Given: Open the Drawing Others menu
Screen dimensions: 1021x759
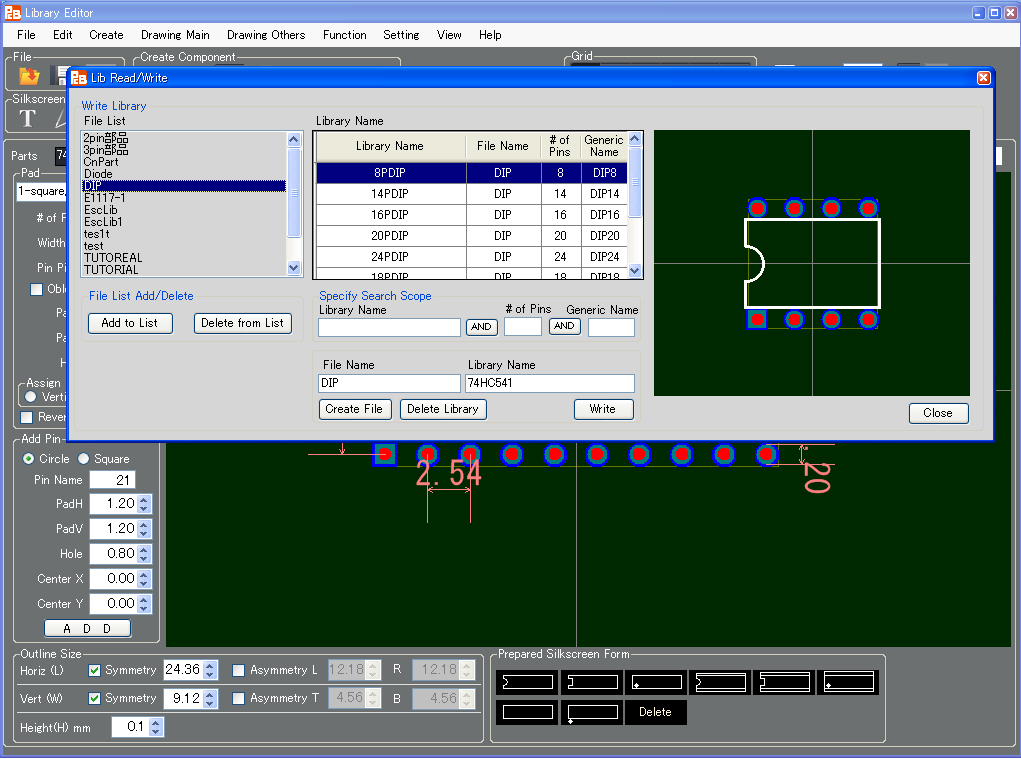Looking at the screenshot, I should click(266, 35).
